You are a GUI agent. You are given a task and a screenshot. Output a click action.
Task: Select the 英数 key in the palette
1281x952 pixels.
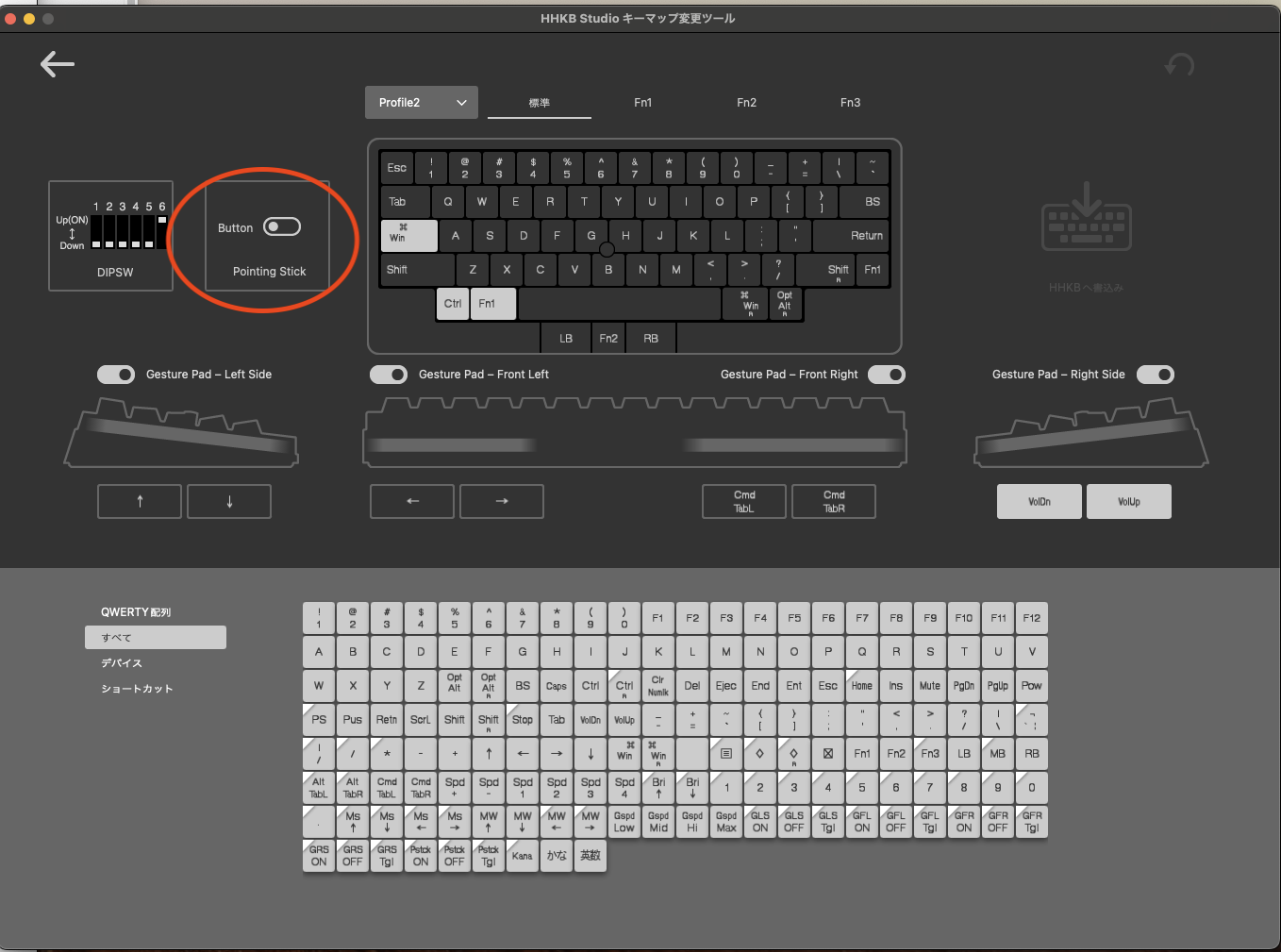pos(591,856)
